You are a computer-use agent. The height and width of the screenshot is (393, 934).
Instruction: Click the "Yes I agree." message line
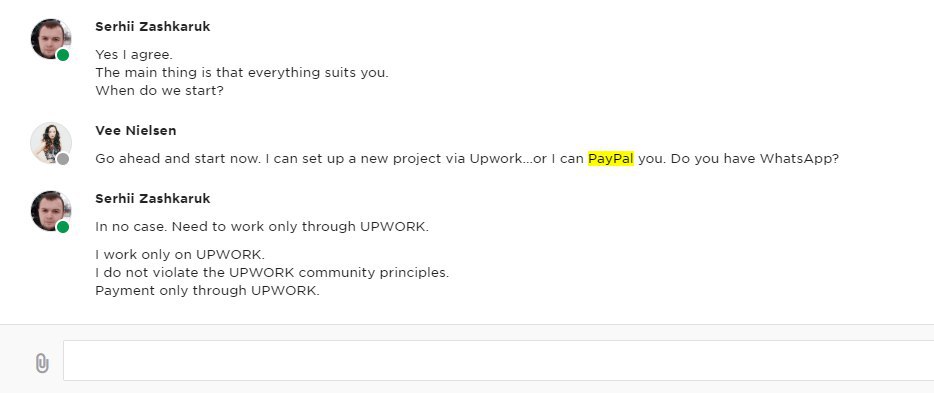click(134, 55)
